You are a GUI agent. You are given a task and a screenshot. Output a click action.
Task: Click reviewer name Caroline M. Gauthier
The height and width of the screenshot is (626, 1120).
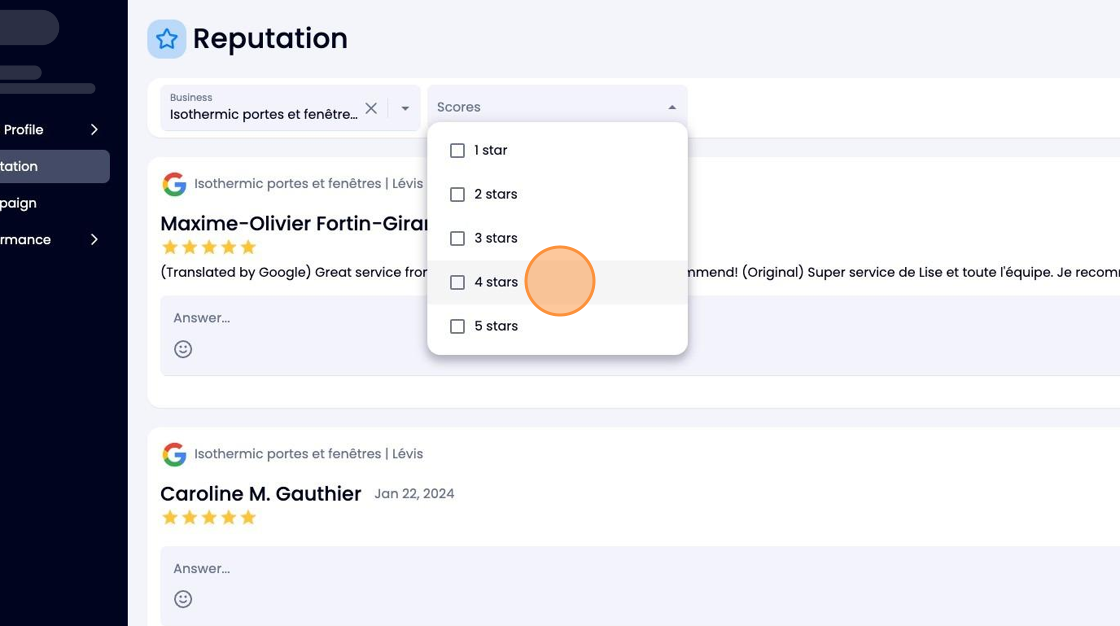261,494
